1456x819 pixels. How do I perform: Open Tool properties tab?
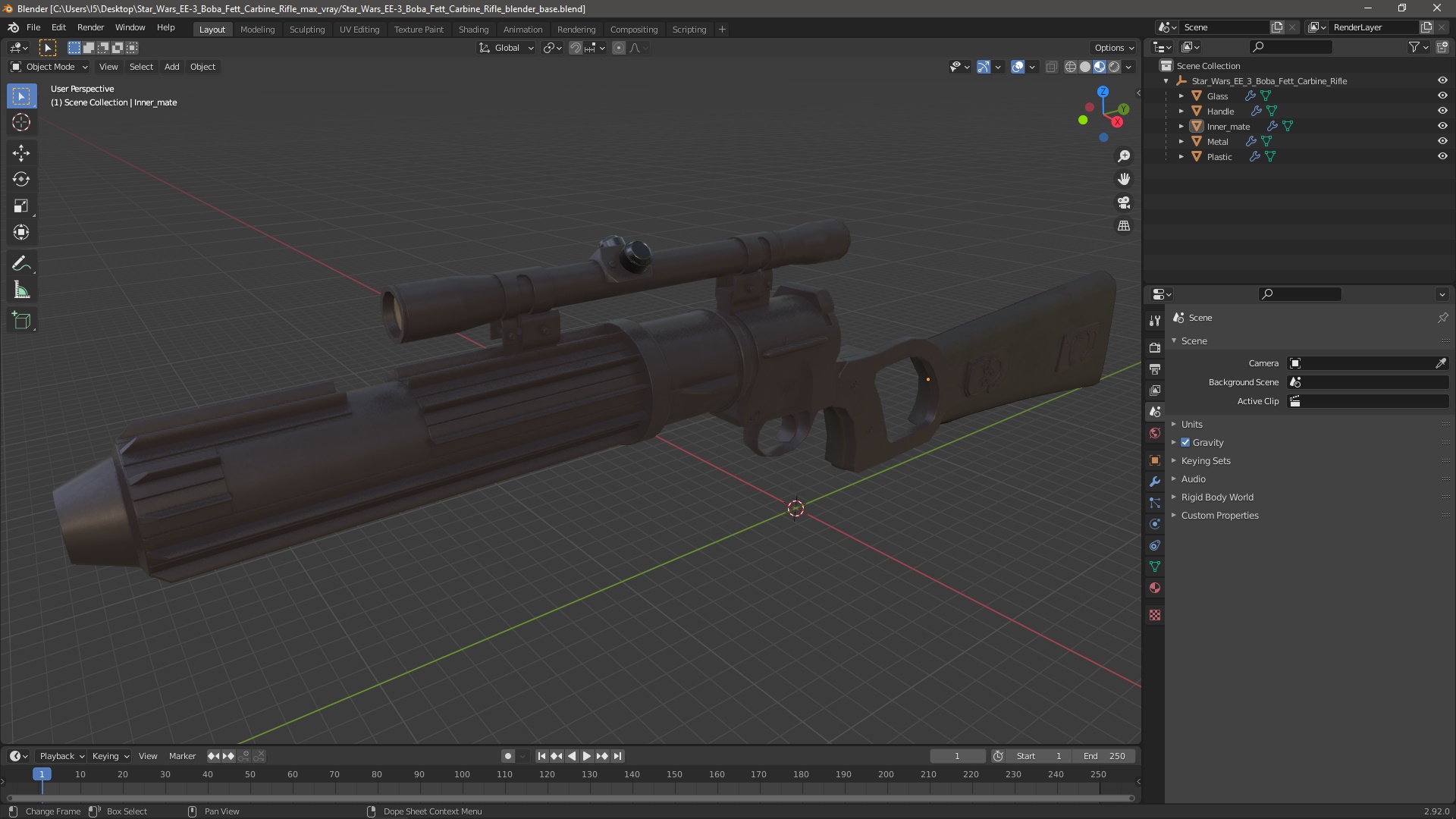pos(1155,320)
